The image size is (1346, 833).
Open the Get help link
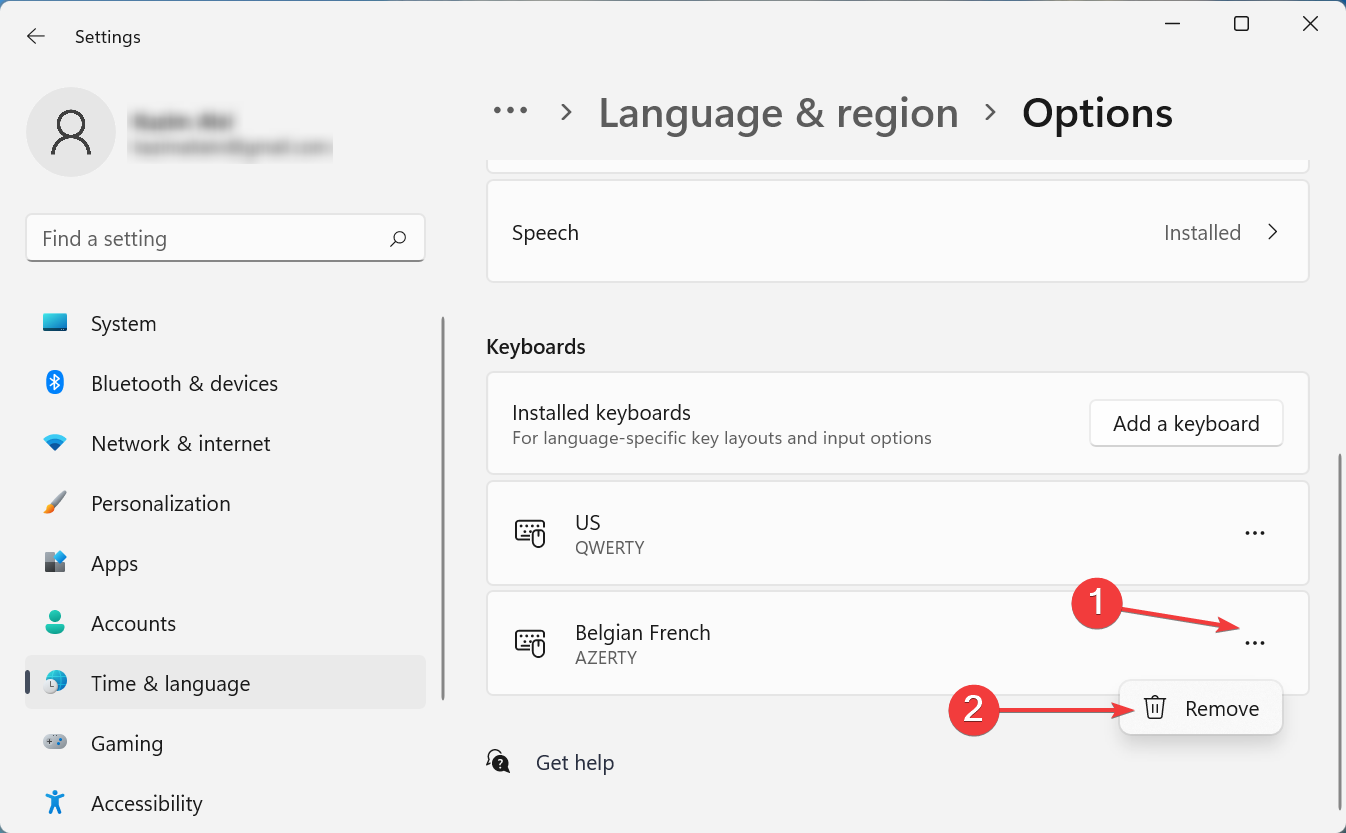(575, 763)
